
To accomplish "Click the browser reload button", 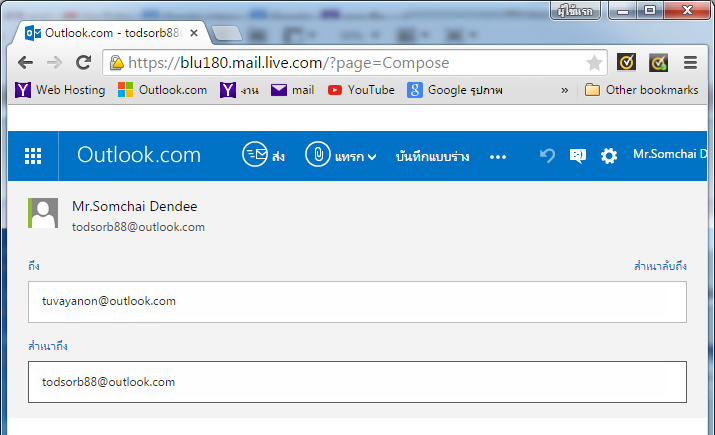I will pyautogui.click(x=84, y=62).
